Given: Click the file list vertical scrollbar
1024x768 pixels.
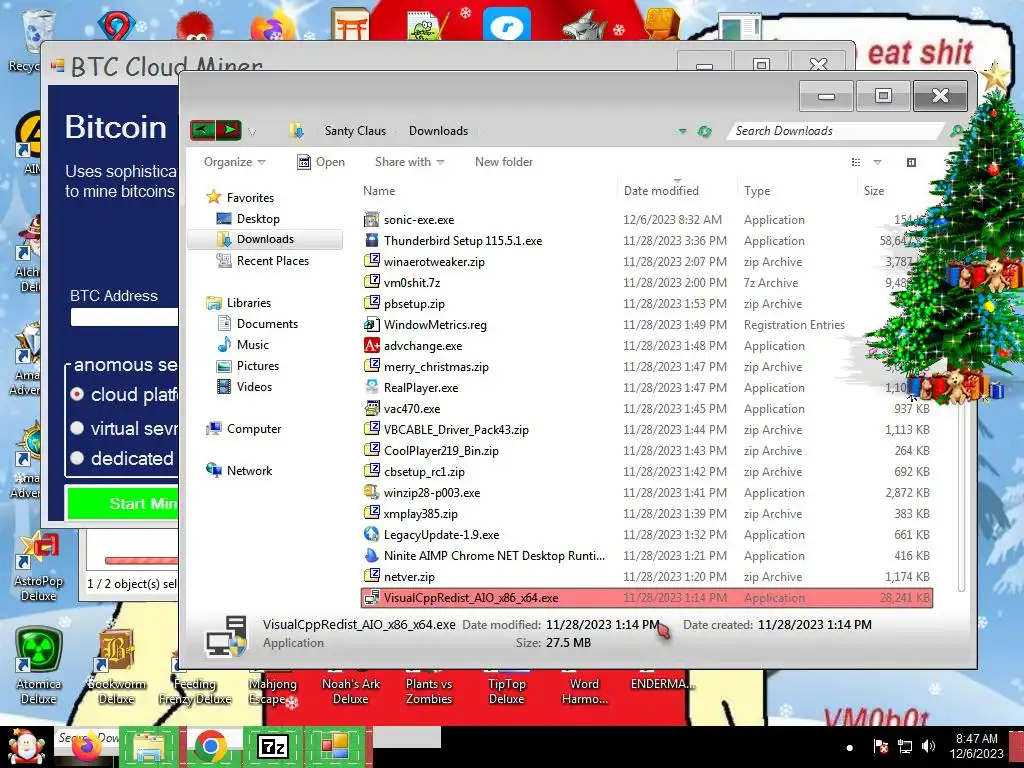Looking at the screenshot, I should click(961, 496).
